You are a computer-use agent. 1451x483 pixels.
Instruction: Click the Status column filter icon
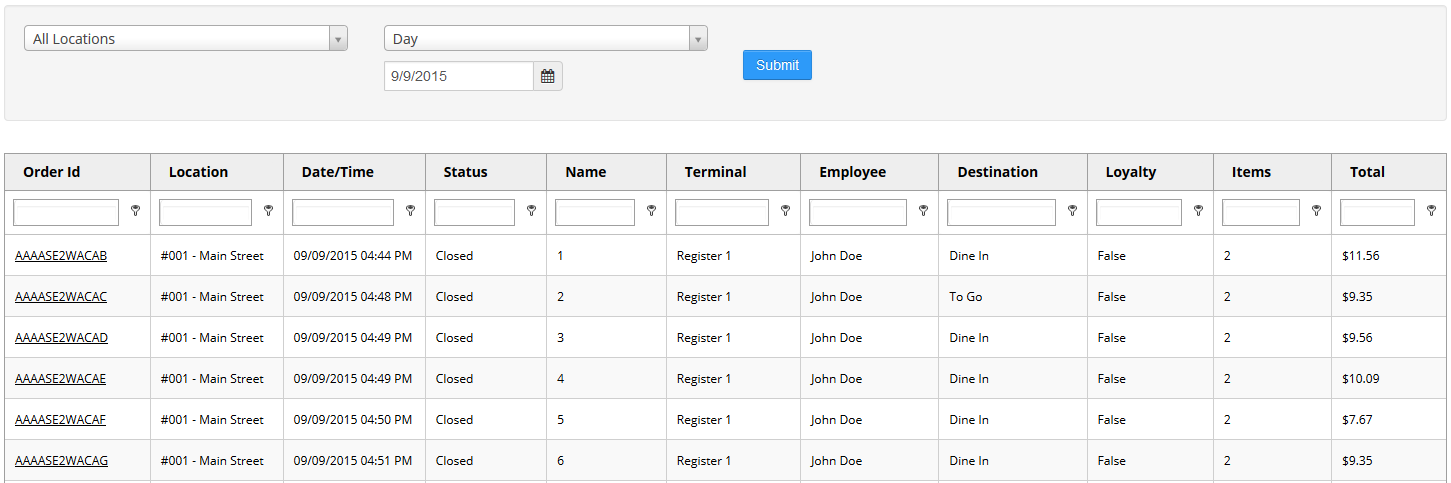coord(531,211)
